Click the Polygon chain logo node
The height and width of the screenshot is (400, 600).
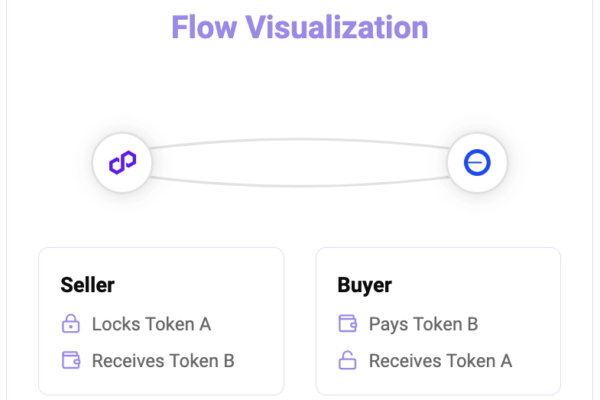pos(122,162)
